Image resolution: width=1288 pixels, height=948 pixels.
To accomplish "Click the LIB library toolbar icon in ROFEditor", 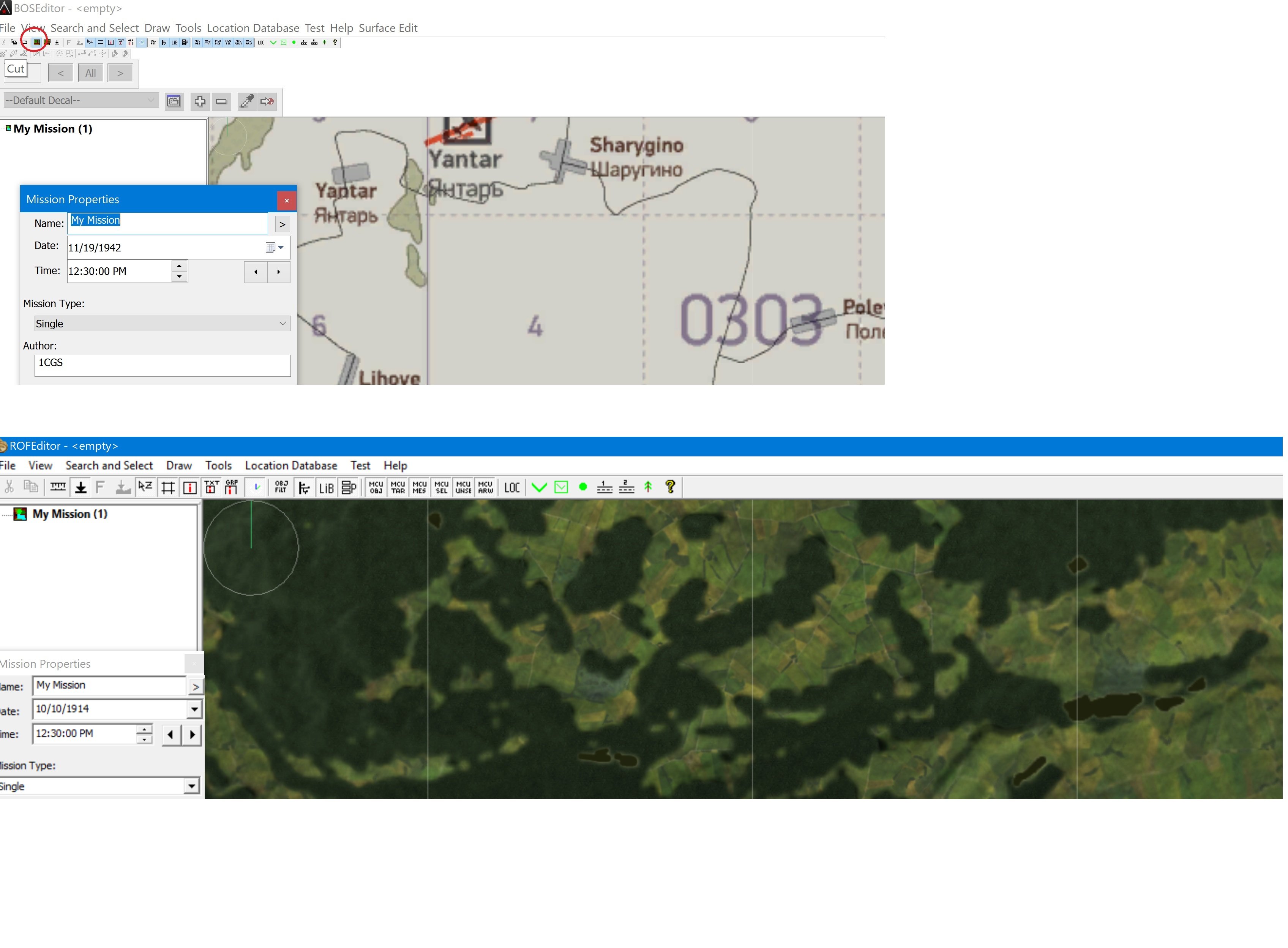I will [x=326, y=488].
